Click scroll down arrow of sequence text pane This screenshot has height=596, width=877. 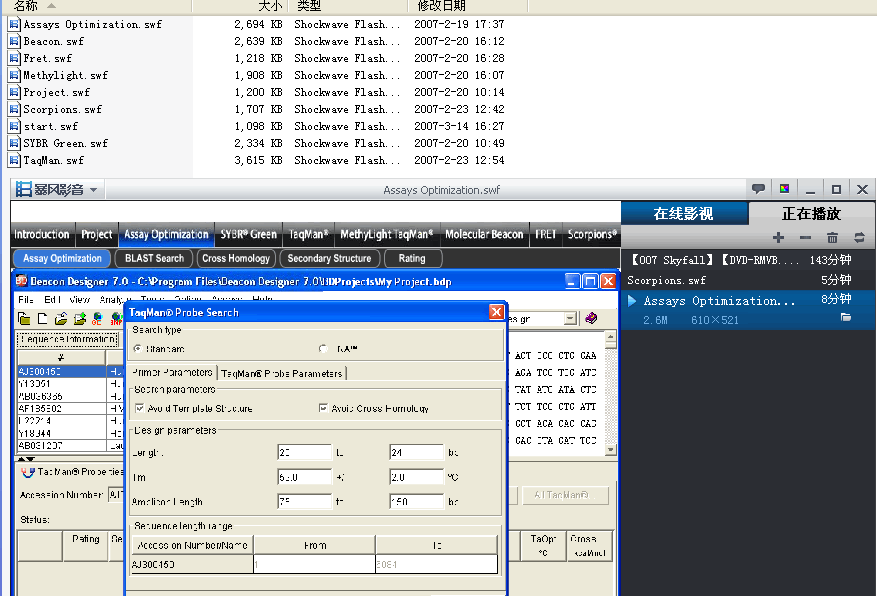pos(611,450)
